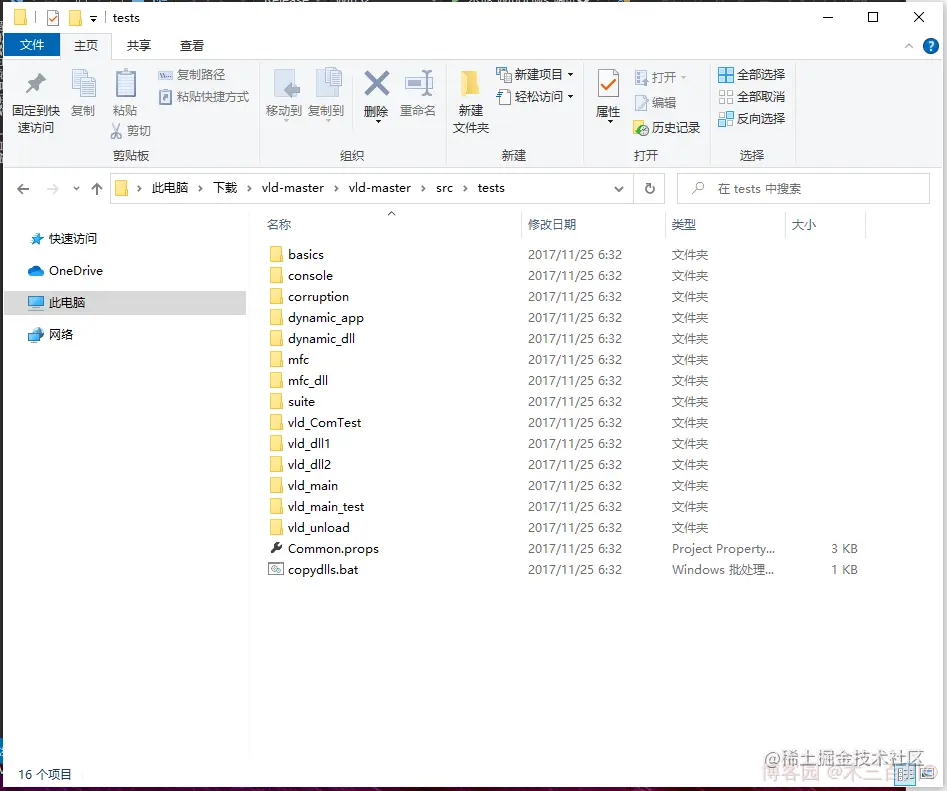Sort by 修改日期 date column

click(552, 225)
